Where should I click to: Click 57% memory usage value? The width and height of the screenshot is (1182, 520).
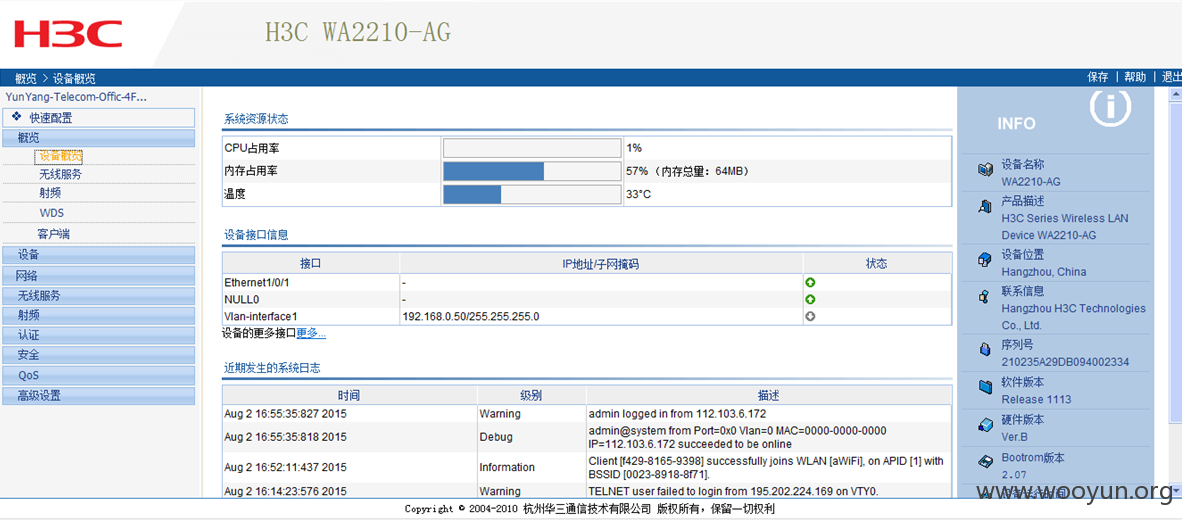(x=637, y=172)
